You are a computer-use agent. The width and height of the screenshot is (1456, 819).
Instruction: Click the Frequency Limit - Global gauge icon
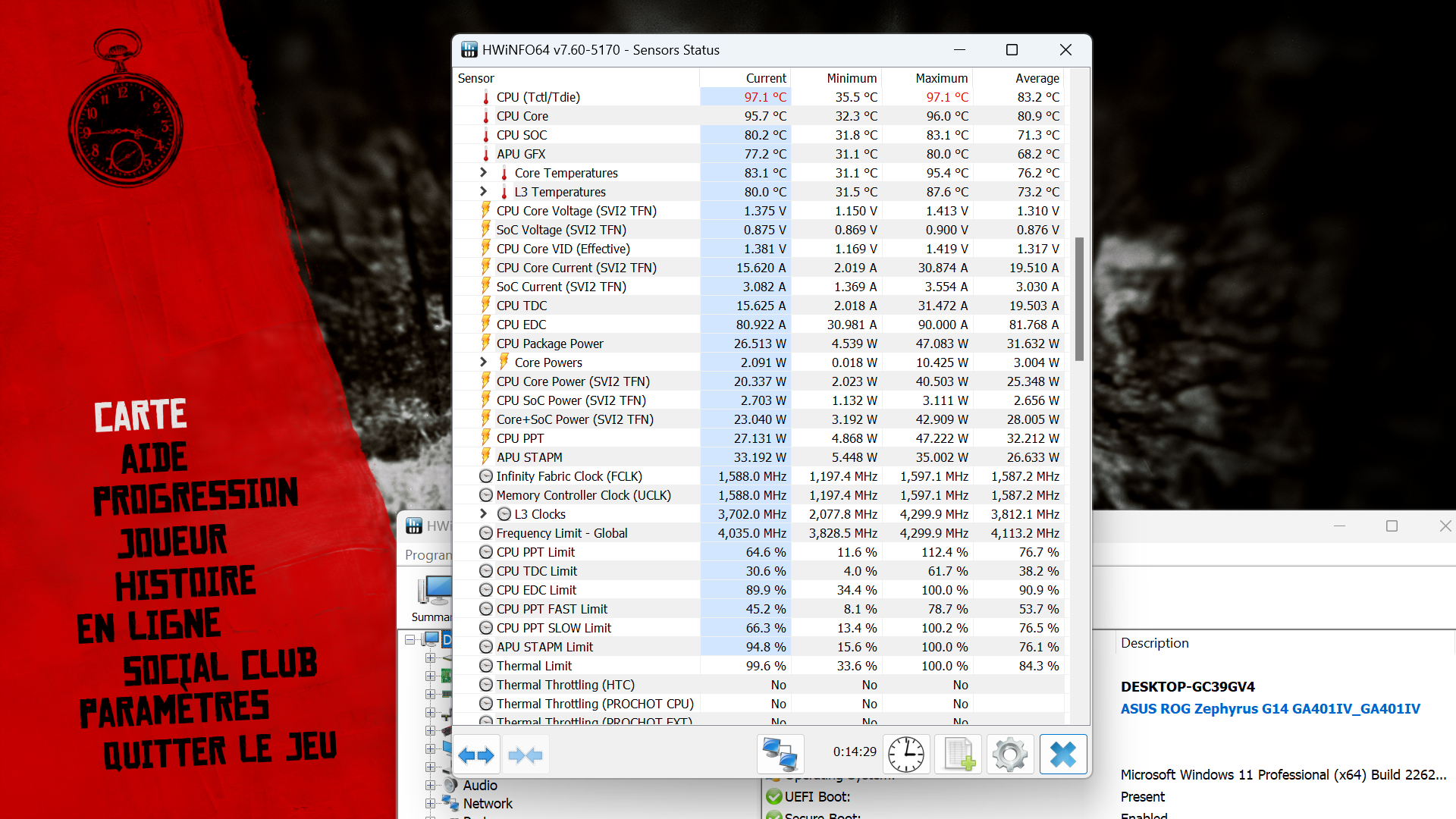point(486,533)
